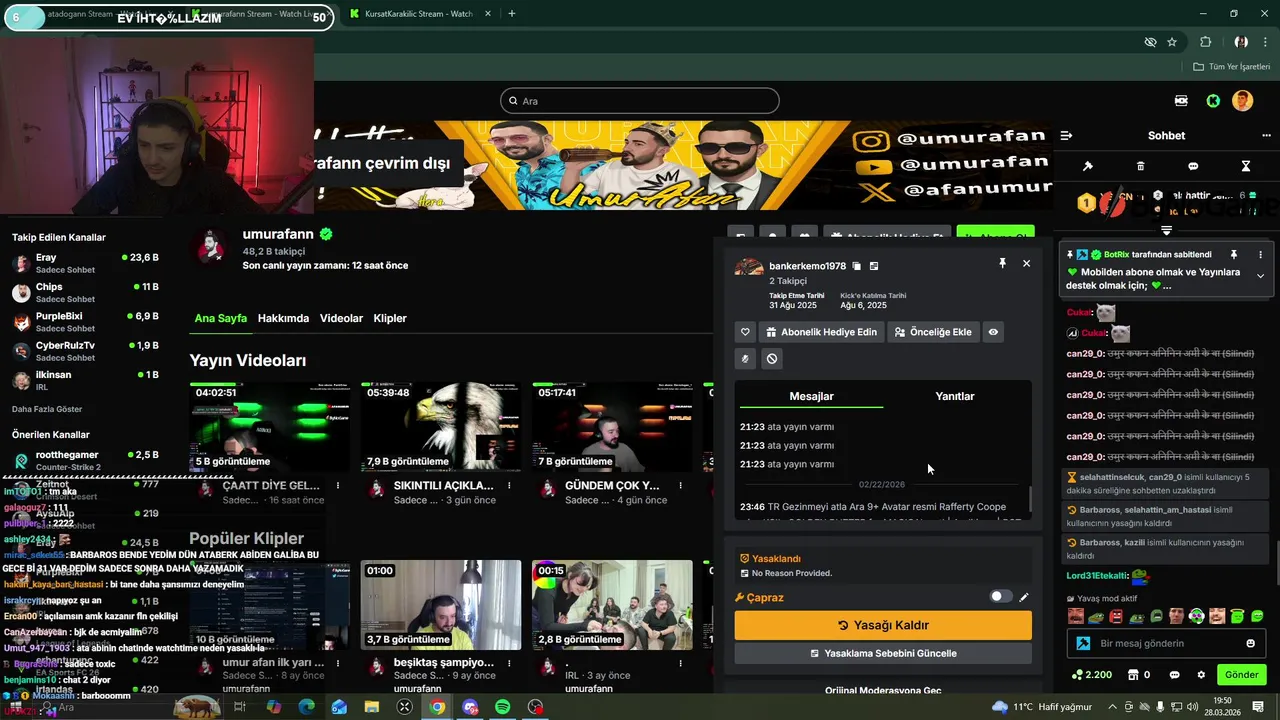Click the green Gönder send button

click(1241, 675)
